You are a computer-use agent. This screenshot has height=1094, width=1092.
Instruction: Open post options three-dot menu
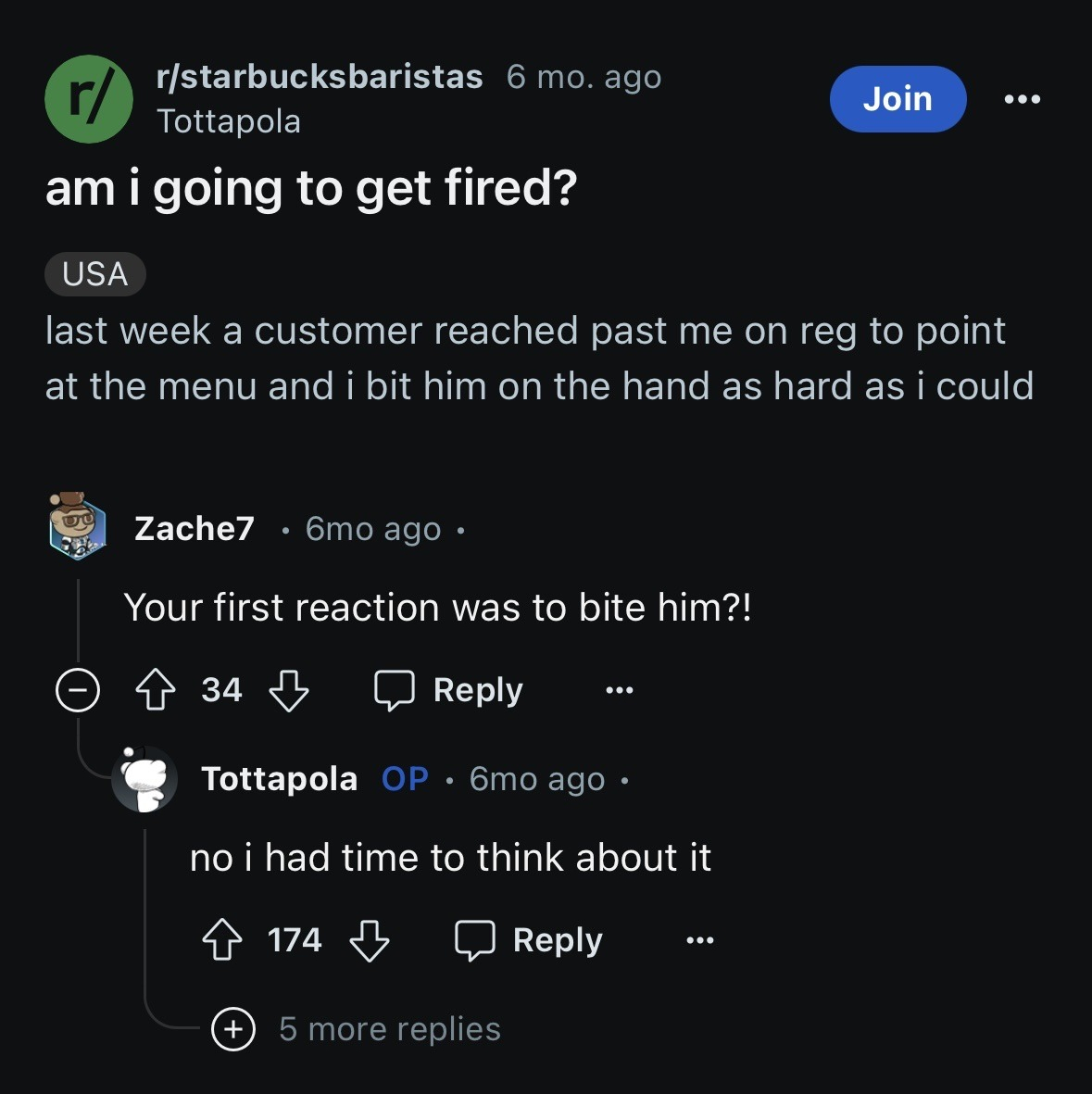(x=1023, y=99)
